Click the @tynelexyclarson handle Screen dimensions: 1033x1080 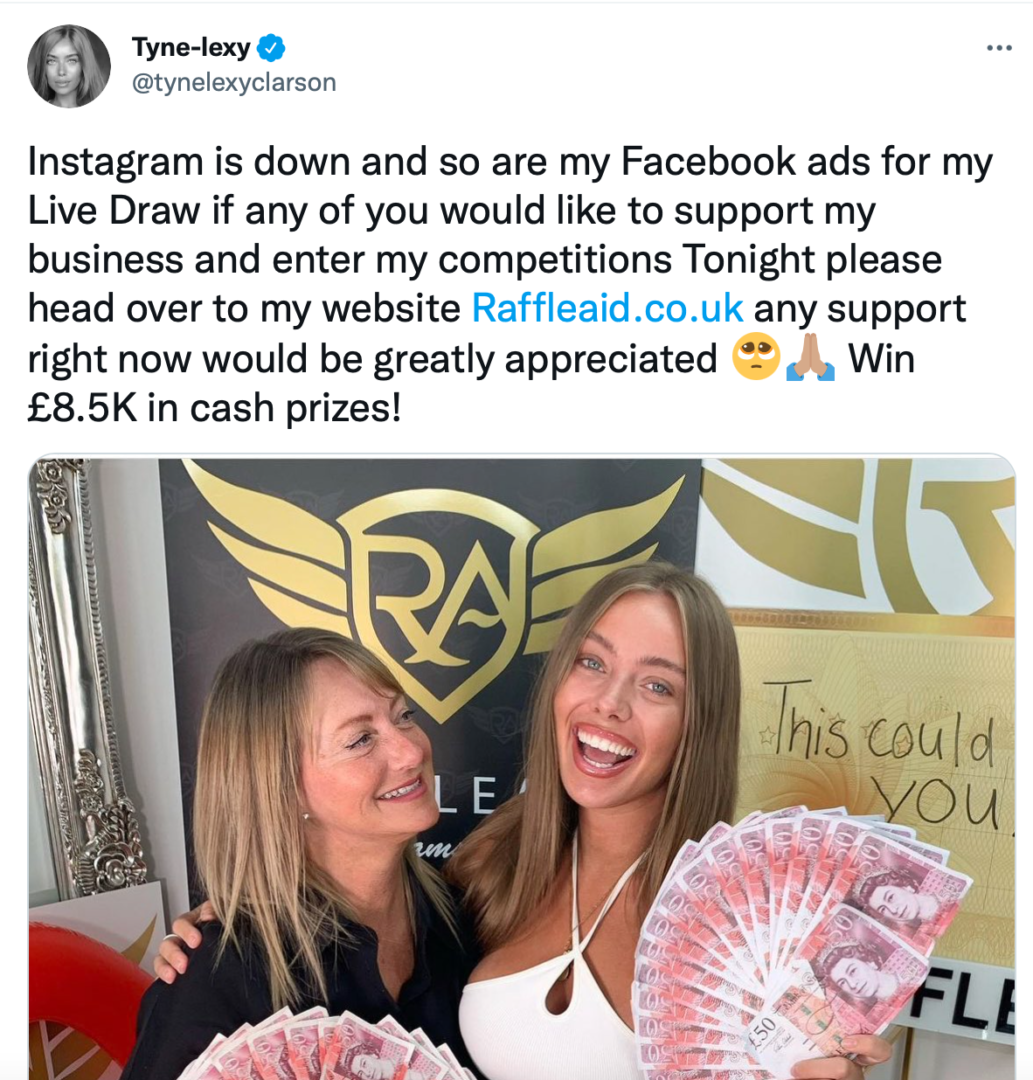pyautogui.click(x=233, y=83)
